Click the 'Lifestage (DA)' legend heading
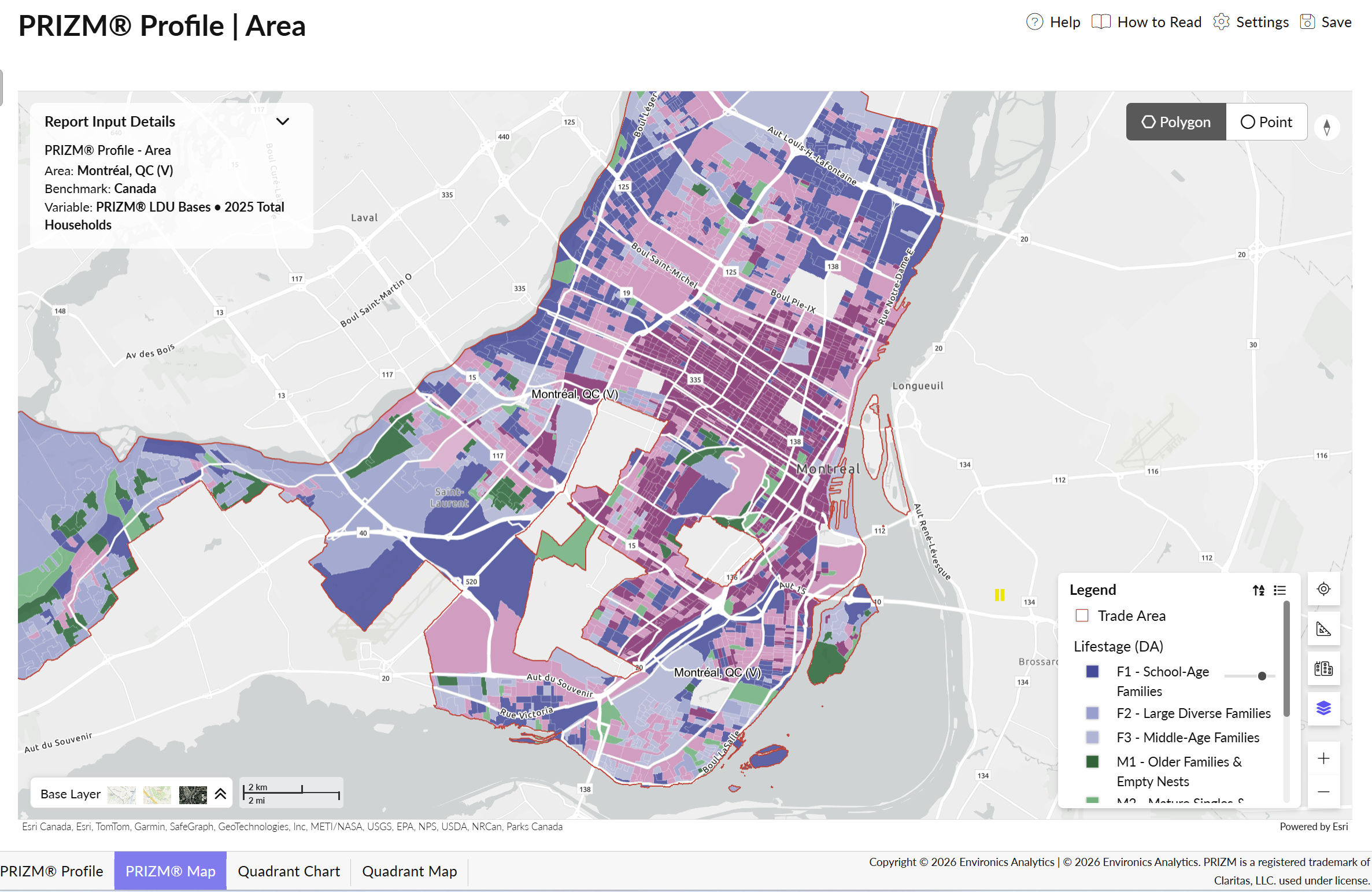The width and height of the screenshot is (1372, 892). pos(1118,646)
